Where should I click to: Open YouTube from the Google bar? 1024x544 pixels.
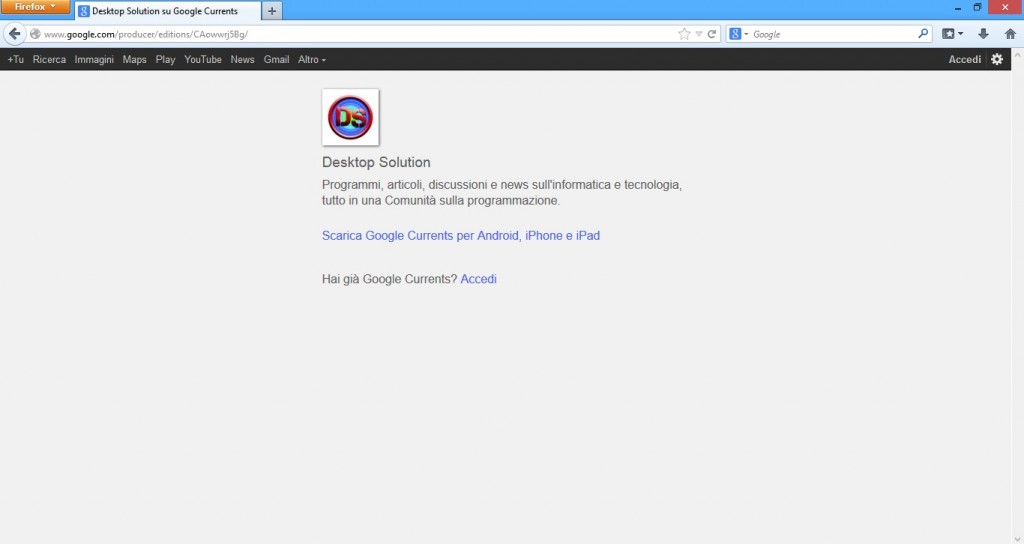point(203,60)
